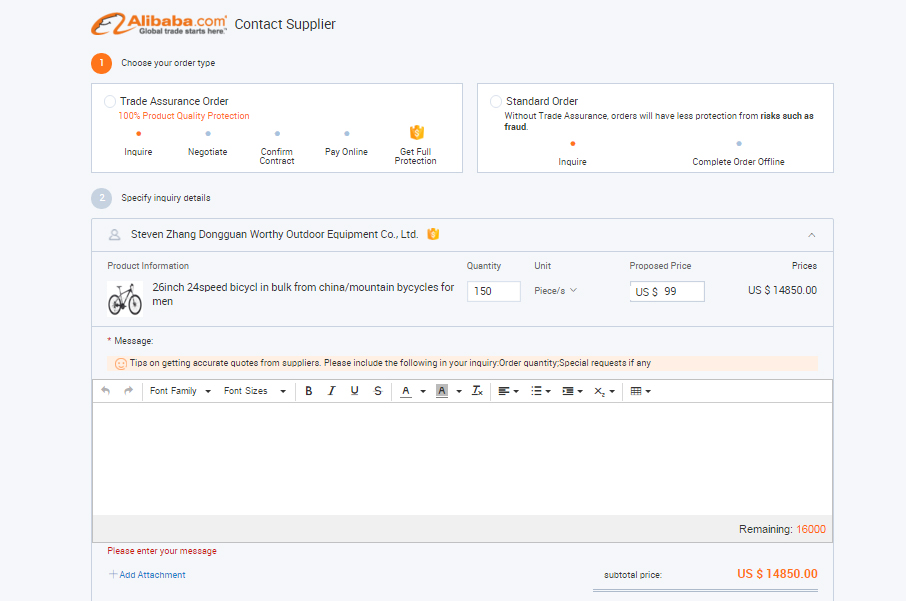Viewport: 906px width, 601px height.
Task: Open the text color dropdown arrow
Action: [x=423, y=391]
